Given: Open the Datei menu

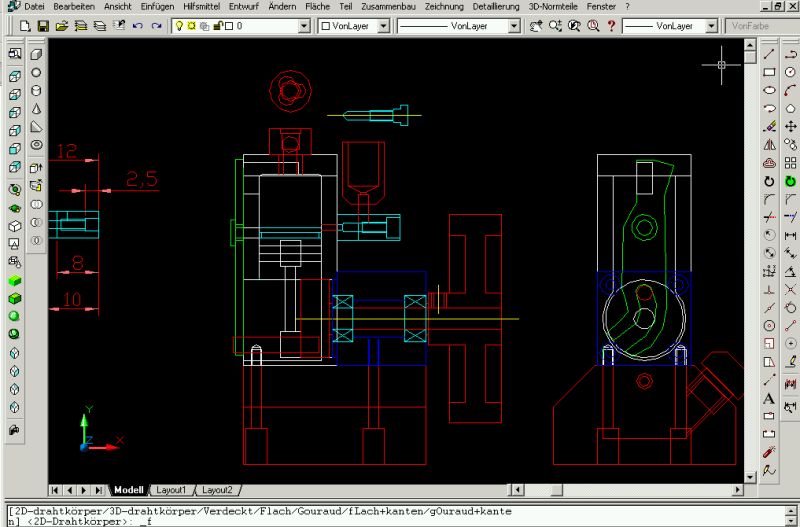Looking at the screenshot, I should click(34, 7).
